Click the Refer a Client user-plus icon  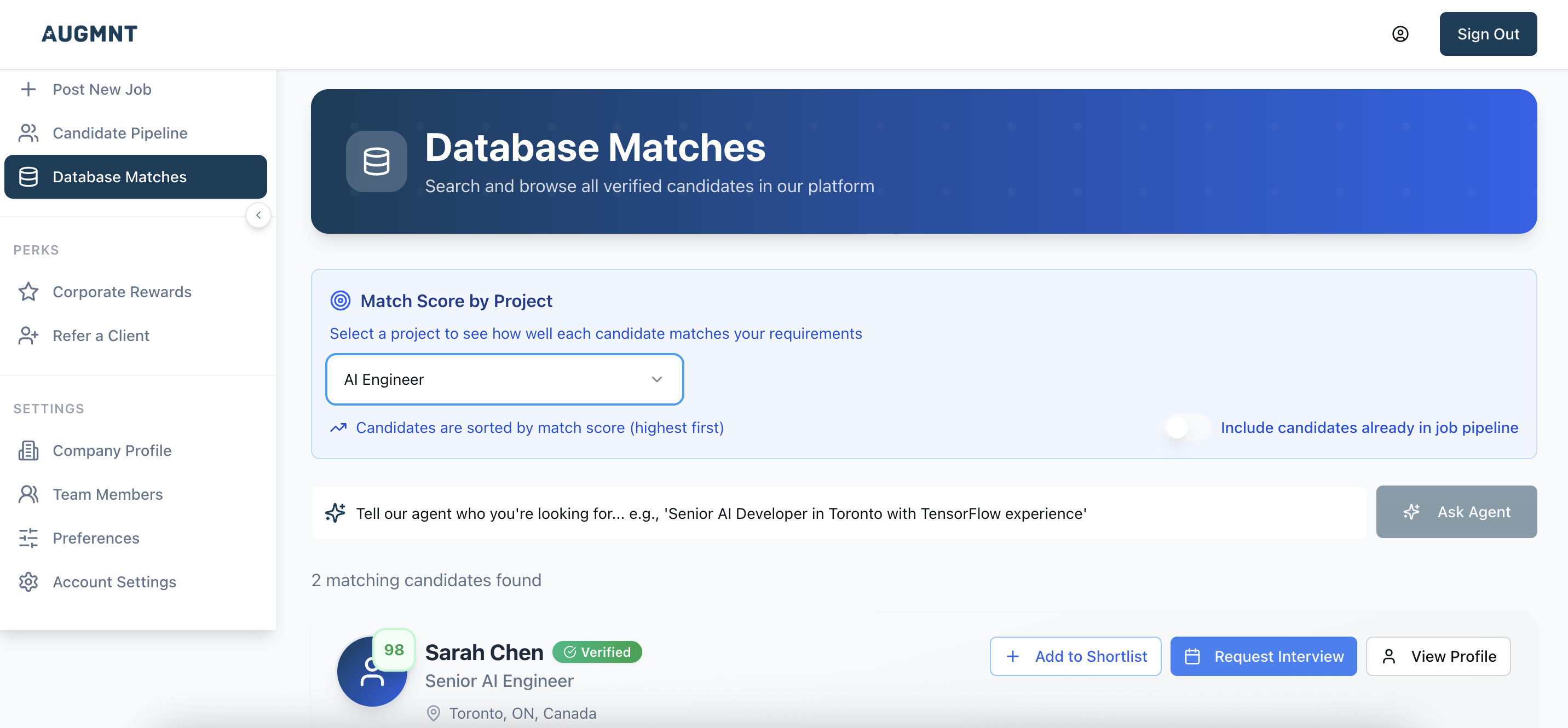click(28, 336)
